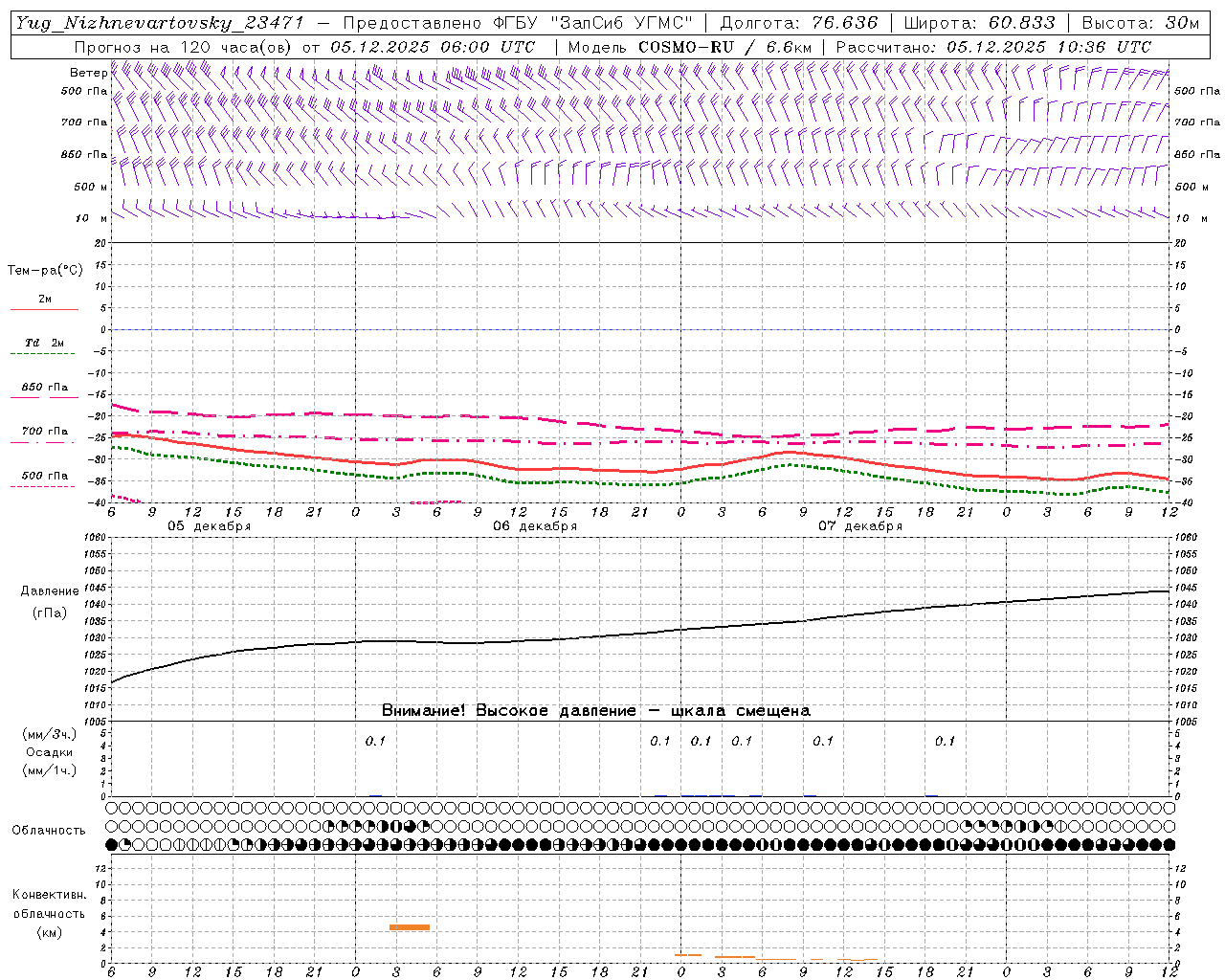Viewport: 1225px width, 980px height.
Task: Select the "Модель COSMO-RU / 6.6км" text
Action: coord(690,47)
